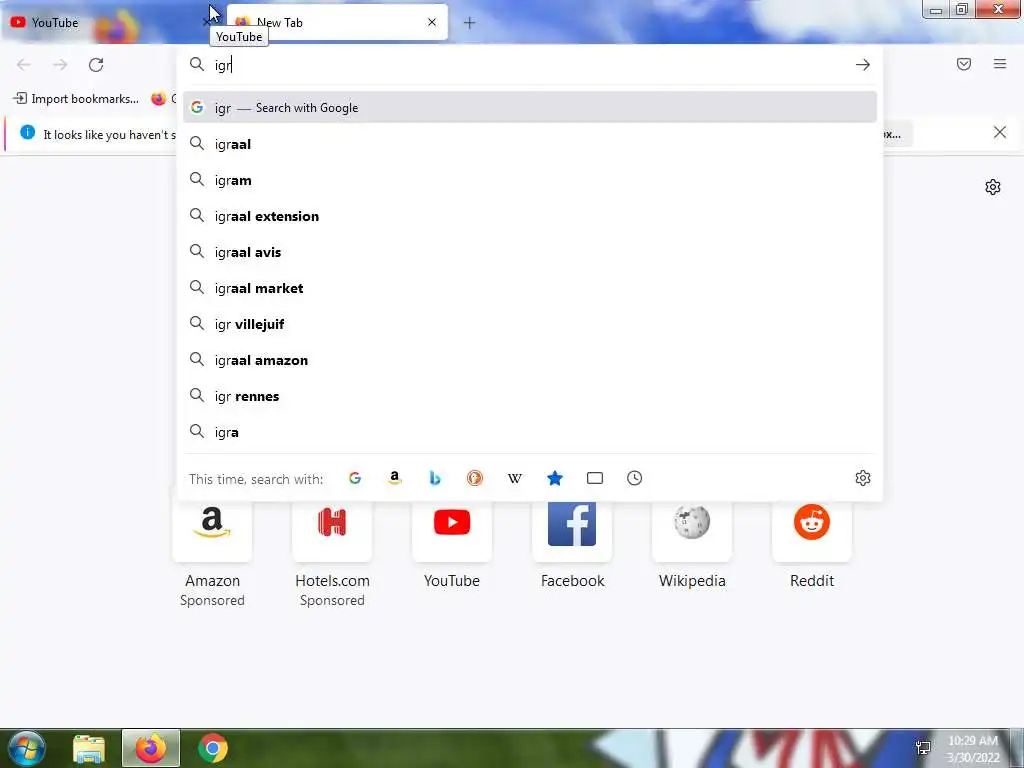Click the taskbar clock showing 10:29 AM
The height and width of the screenshot is (768, 1024).
[x=973, y=749]
